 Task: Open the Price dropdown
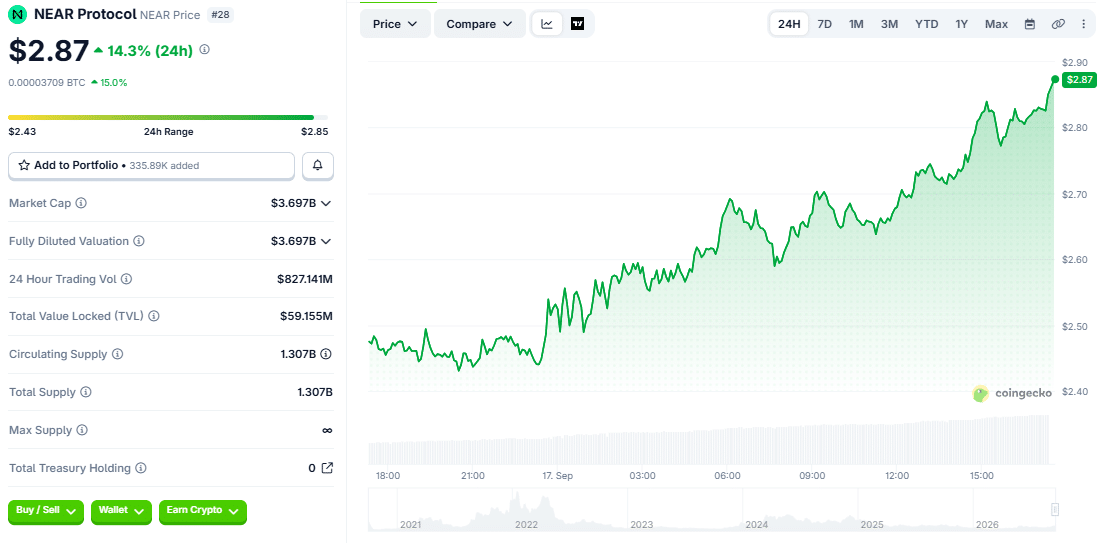coord(395,24)
